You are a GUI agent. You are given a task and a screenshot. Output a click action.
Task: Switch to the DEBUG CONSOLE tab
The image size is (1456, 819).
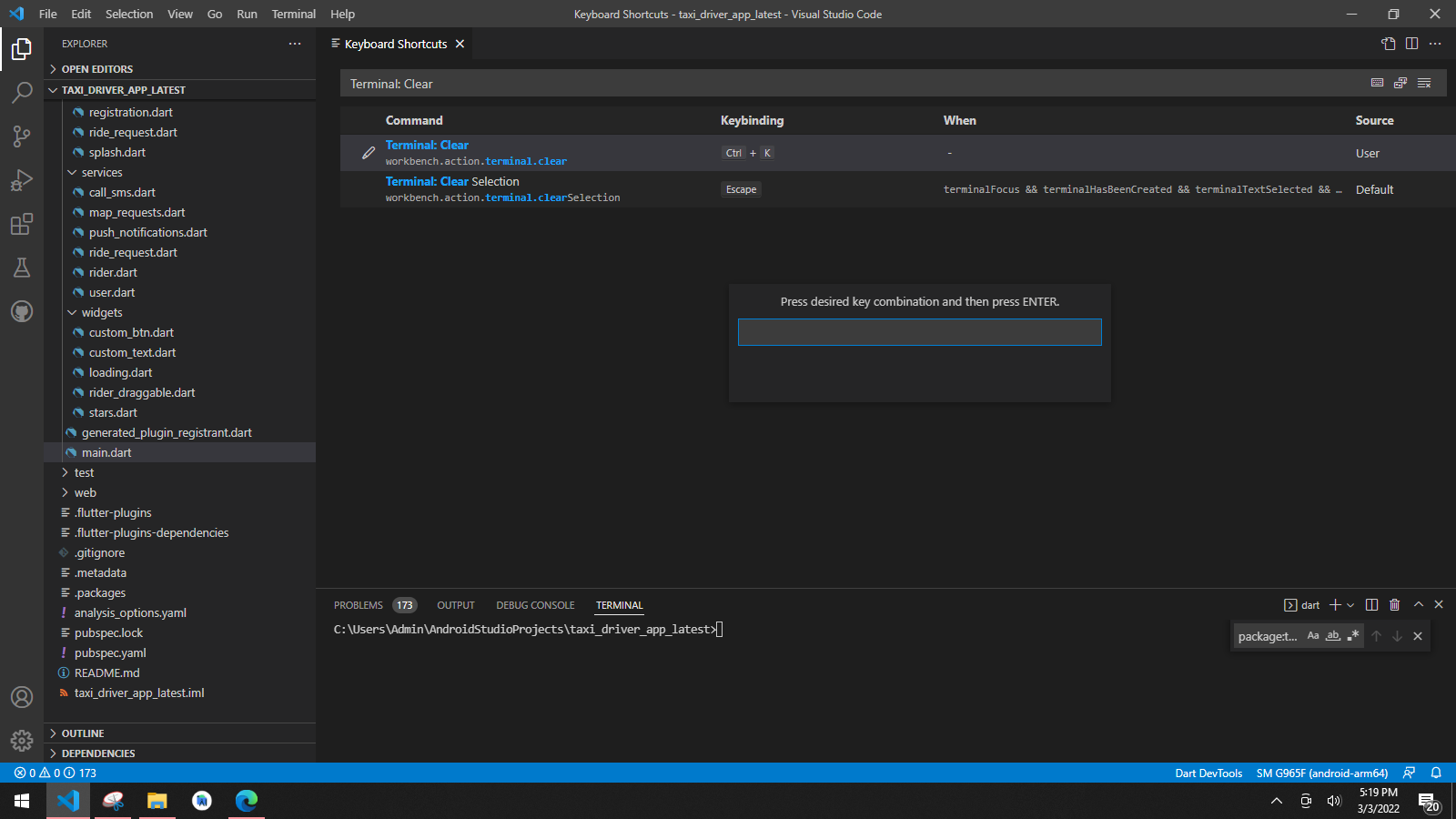click(x=535, y=605)
